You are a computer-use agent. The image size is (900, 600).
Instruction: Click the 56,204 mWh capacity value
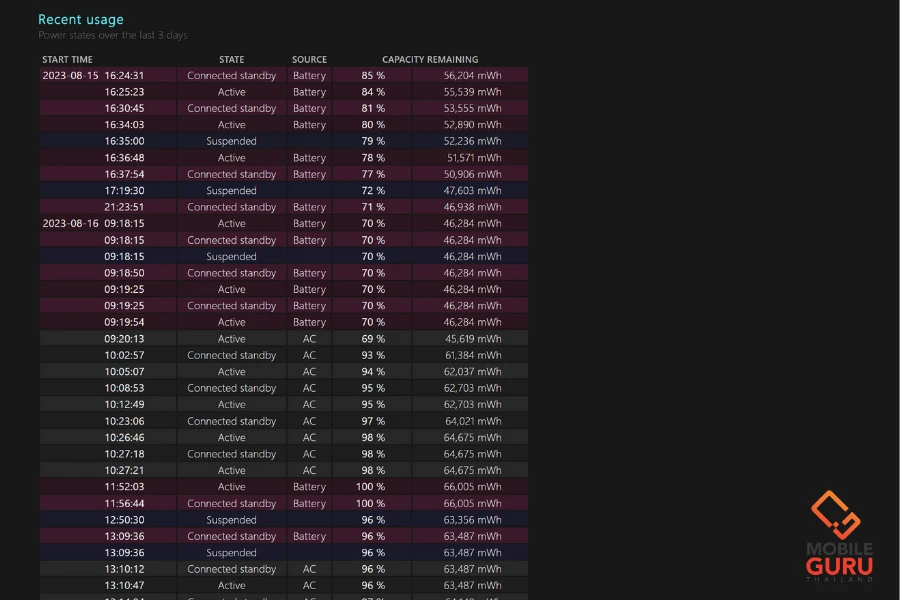coord(473,75)
